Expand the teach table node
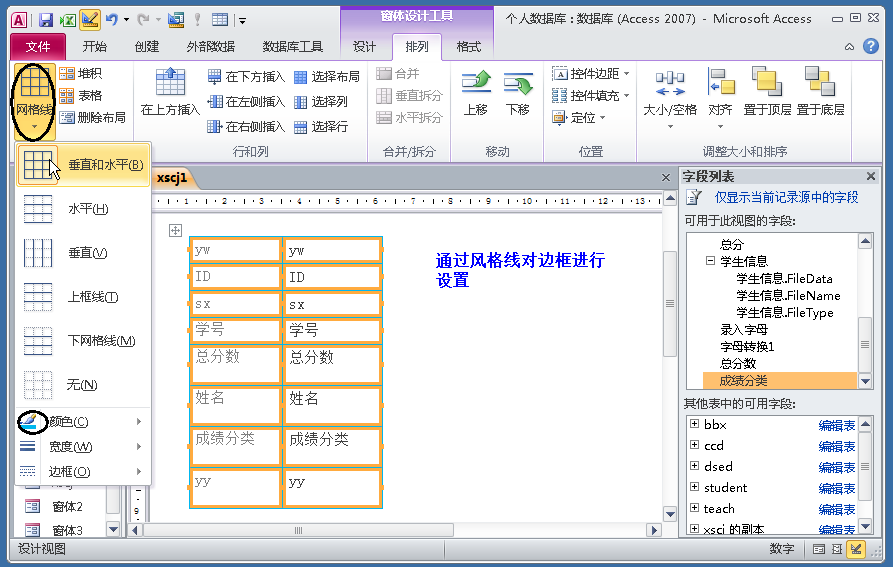 click(x=694, y=508)
